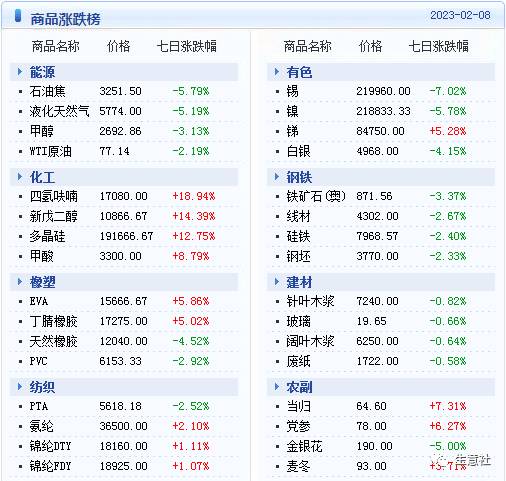Select PTA commodity name
Screen dimensions: 506x481
39,406
